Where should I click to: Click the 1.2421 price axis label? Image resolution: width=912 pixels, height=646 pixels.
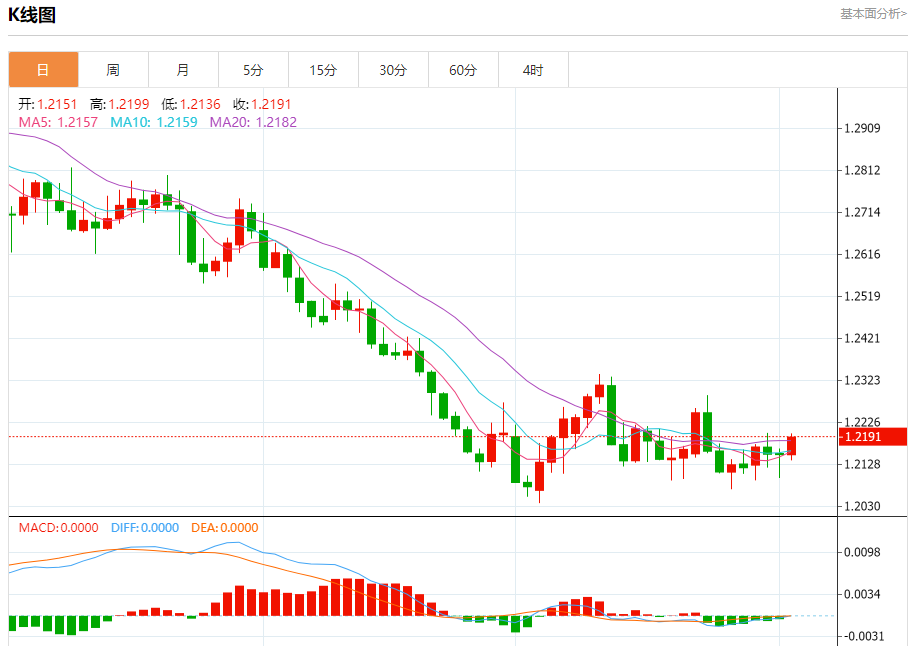(x=863, y=338)
